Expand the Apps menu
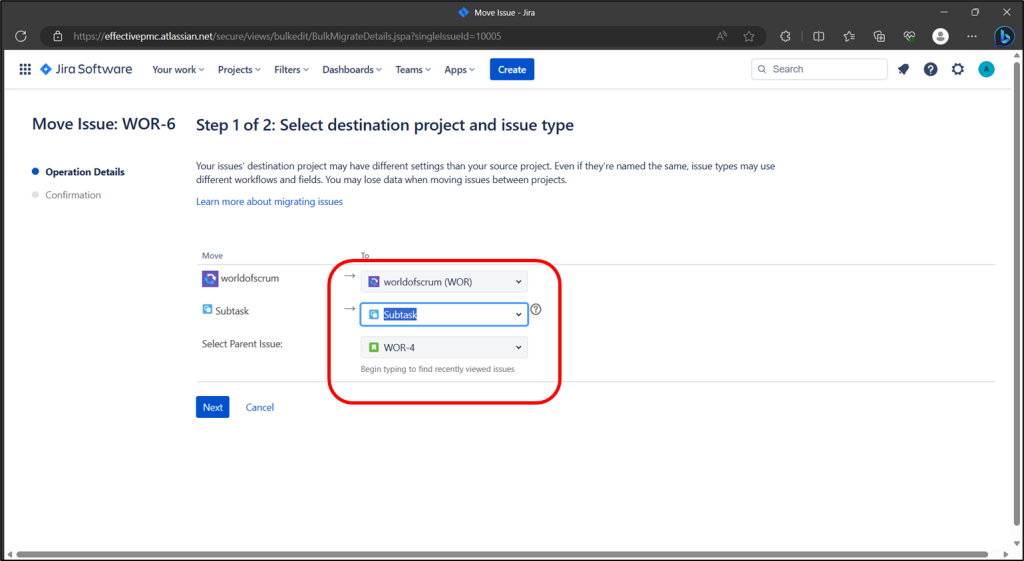The width and height of the screenshot is (1024, 561). pyautogui.click(x=460, y=70)
